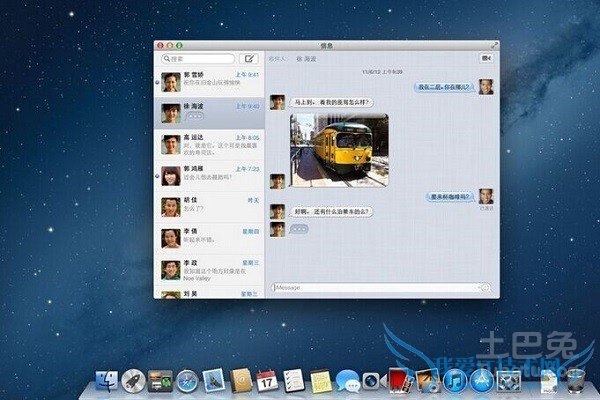
Task: Launch Safari from the Dock
Action: tap(186, 380)
